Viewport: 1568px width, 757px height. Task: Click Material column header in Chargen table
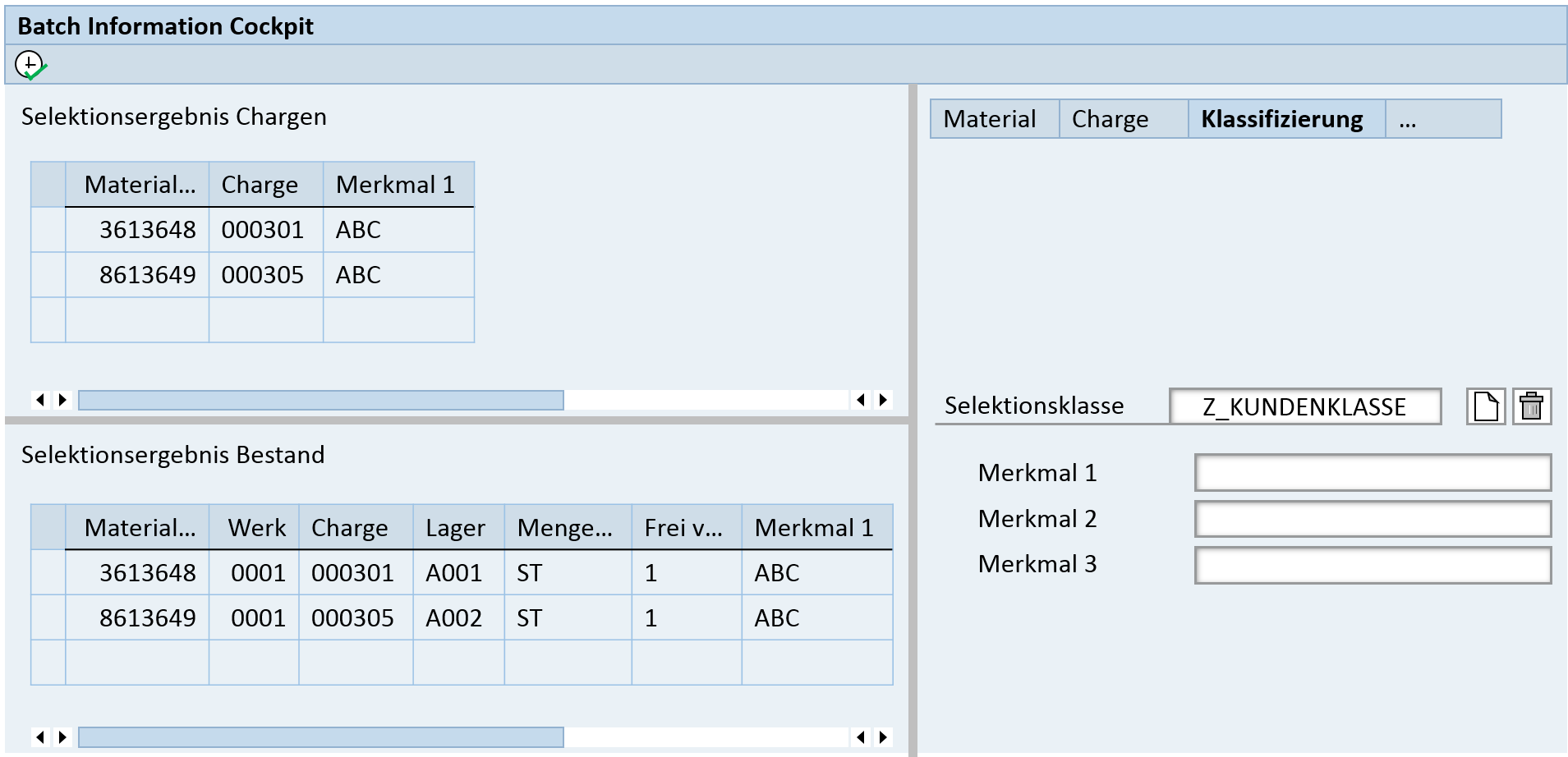click(x=137, y=184)
